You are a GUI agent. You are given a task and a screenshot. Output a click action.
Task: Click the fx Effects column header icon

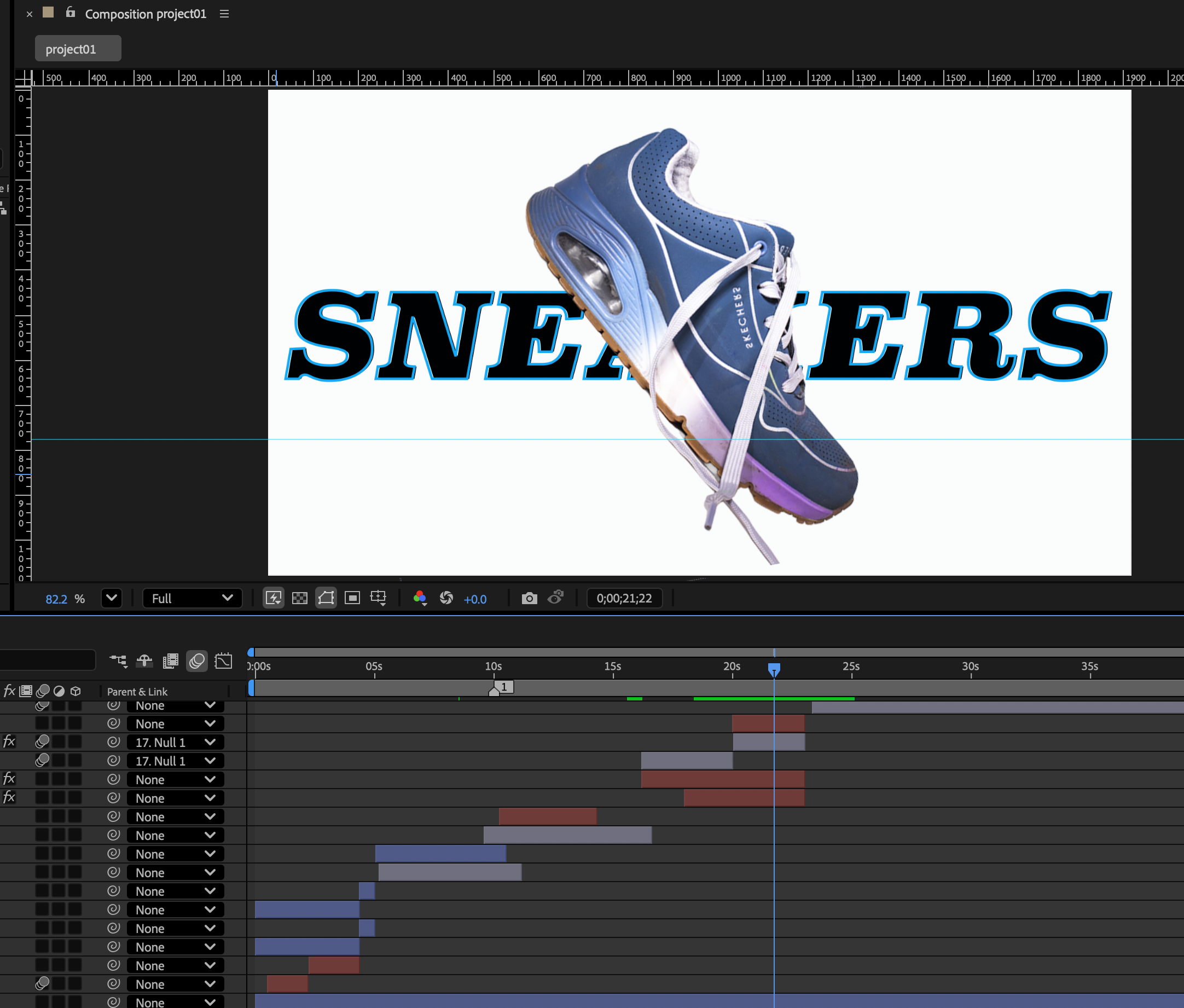pos(9,691)
